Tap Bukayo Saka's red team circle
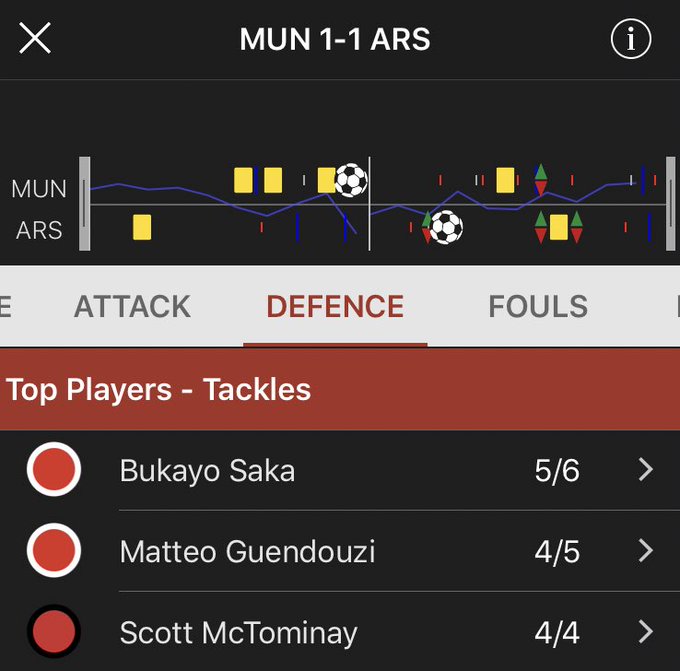The width and height of the screenshot is (680, 671). (54, 469)
